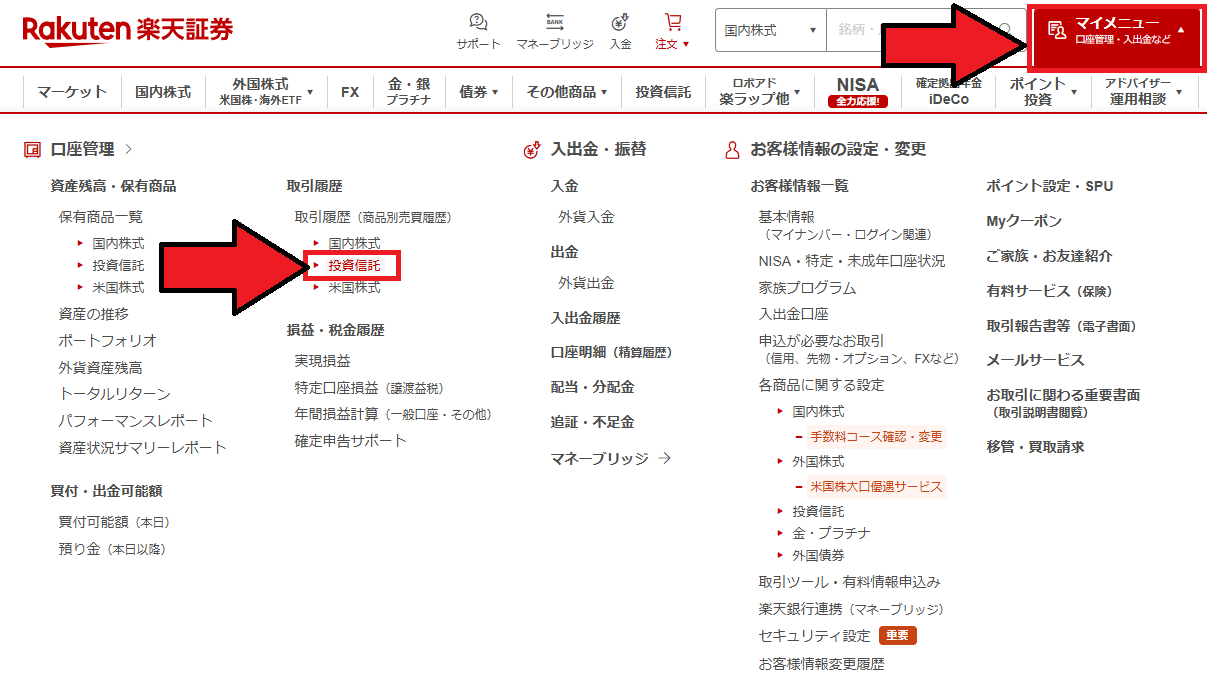Open the 外貨資産残高 link

tap(101, 368)
